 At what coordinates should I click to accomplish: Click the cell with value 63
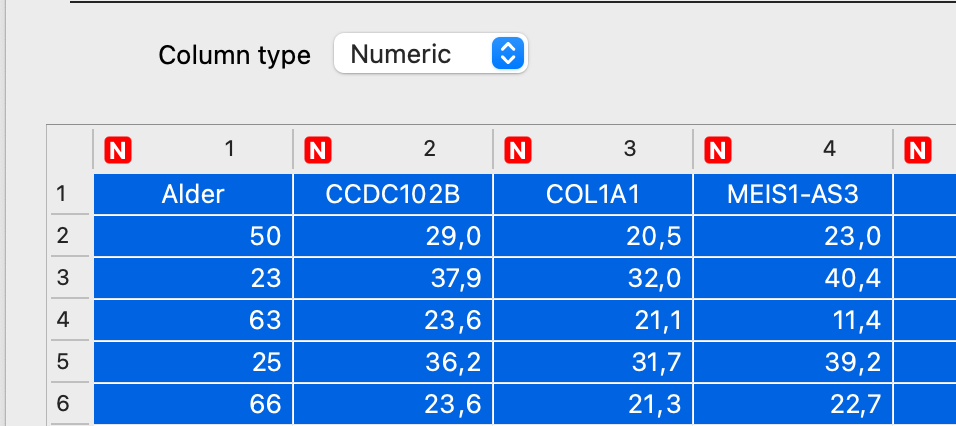(193, 320)
